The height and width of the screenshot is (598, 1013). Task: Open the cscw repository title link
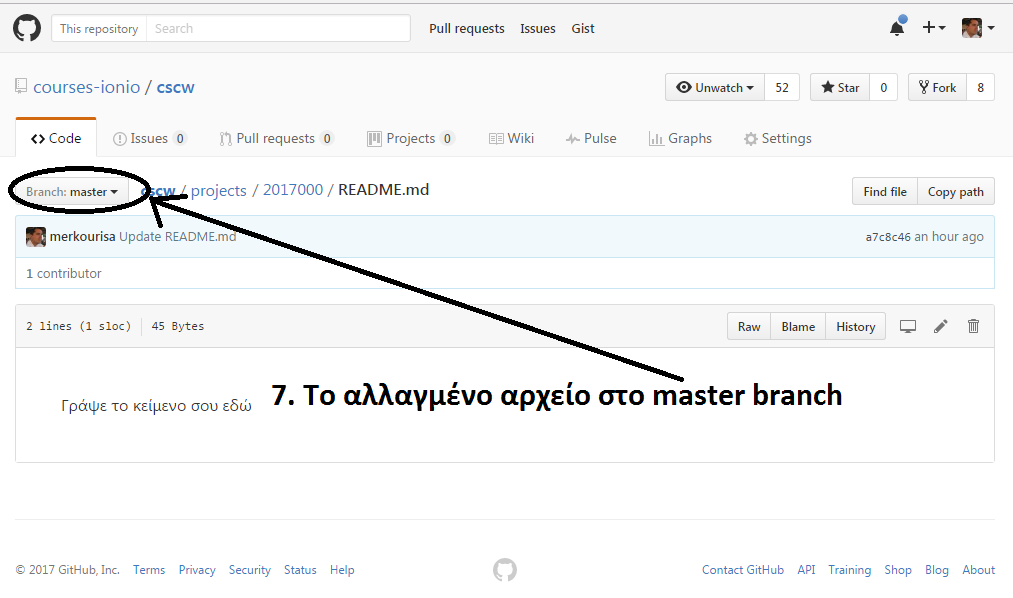175,87
